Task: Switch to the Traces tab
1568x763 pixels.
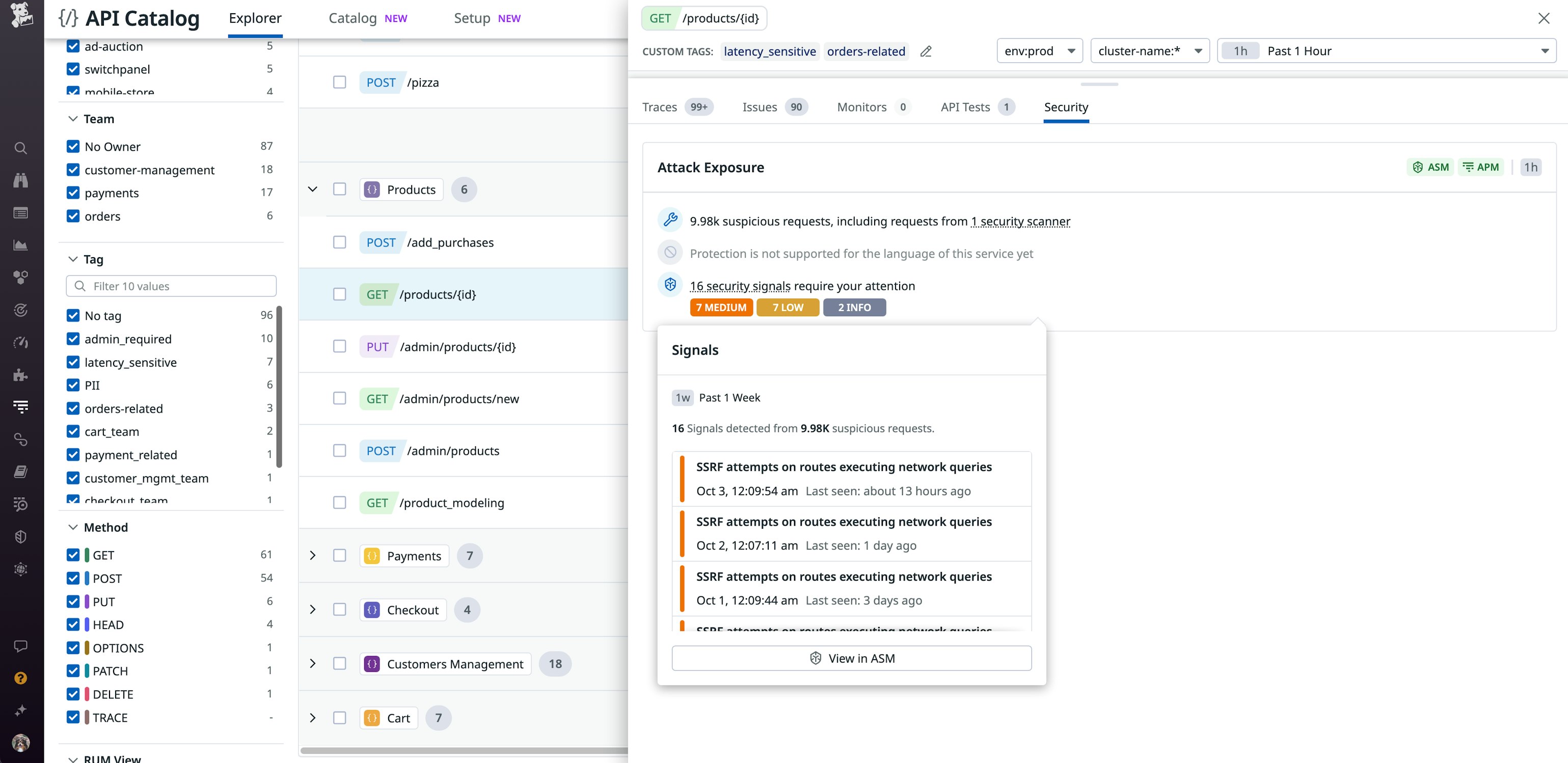Action: (659, 106)
